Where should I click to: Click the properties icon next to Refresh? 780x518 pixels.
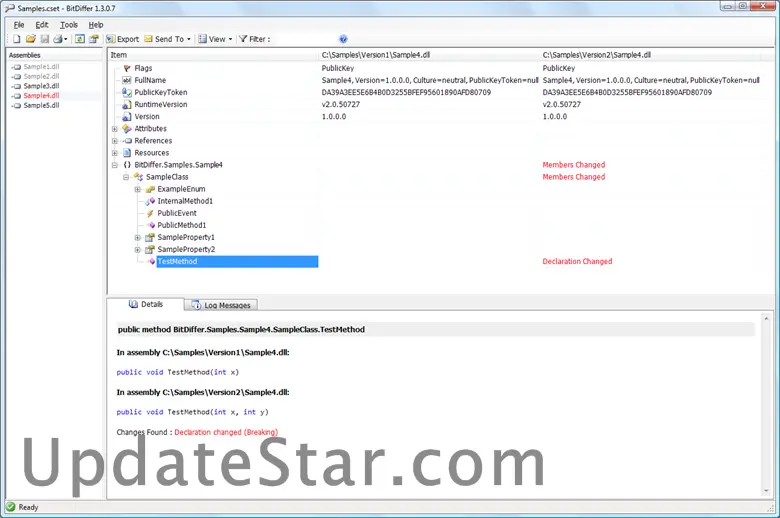(94, 39)
